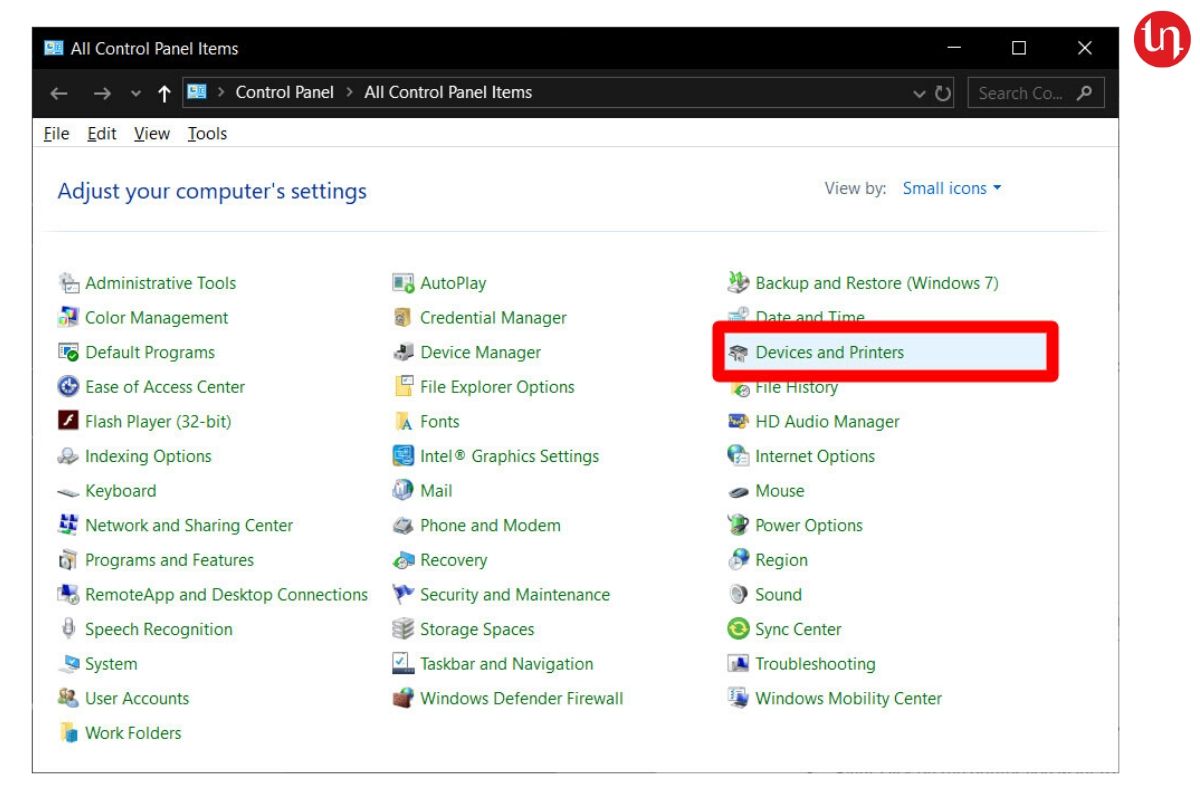
Task: Open the Edit menu
Action: click(x=102, y=133)
